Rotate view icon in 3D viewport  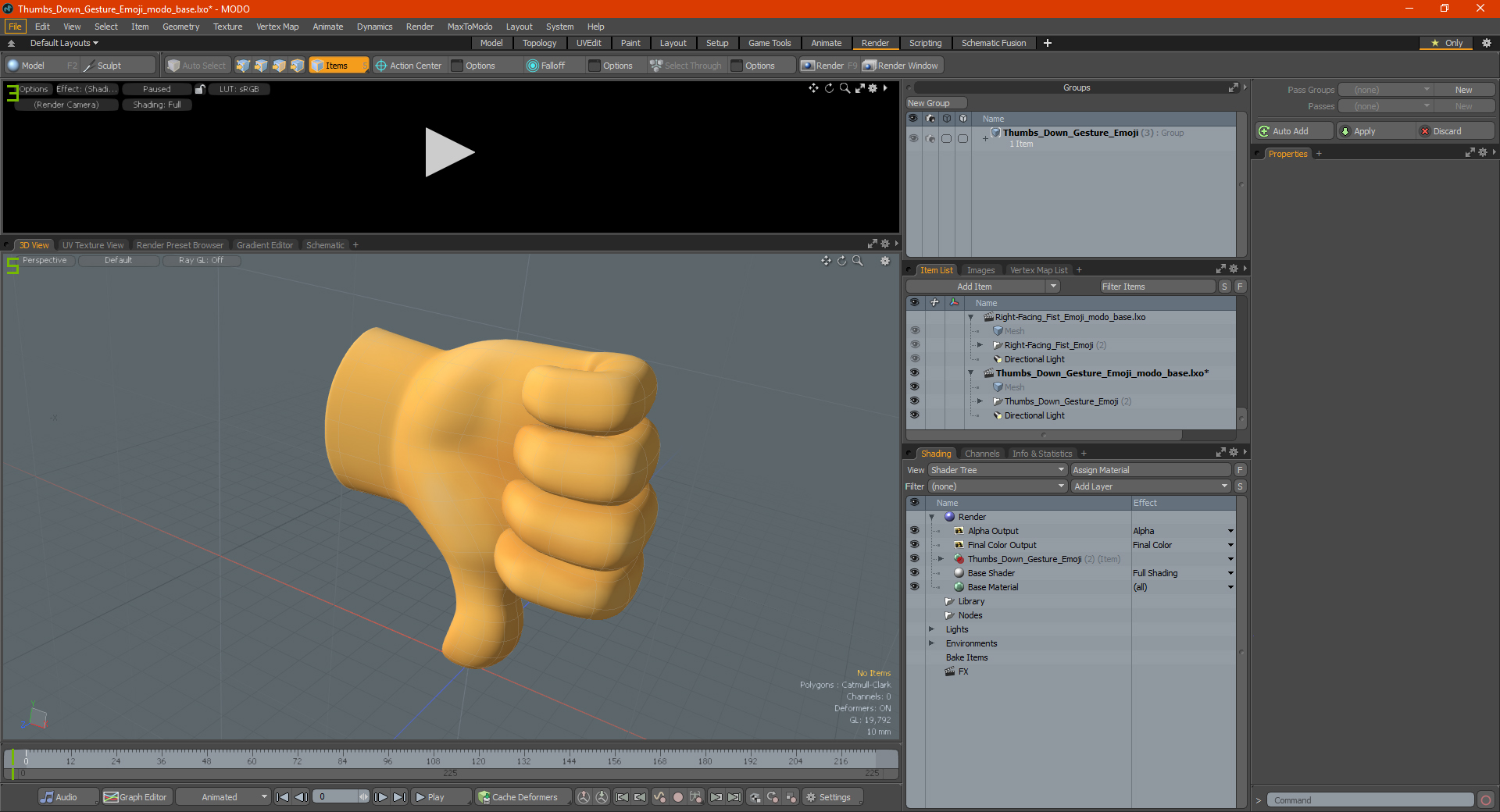click(x=842, y=261)
